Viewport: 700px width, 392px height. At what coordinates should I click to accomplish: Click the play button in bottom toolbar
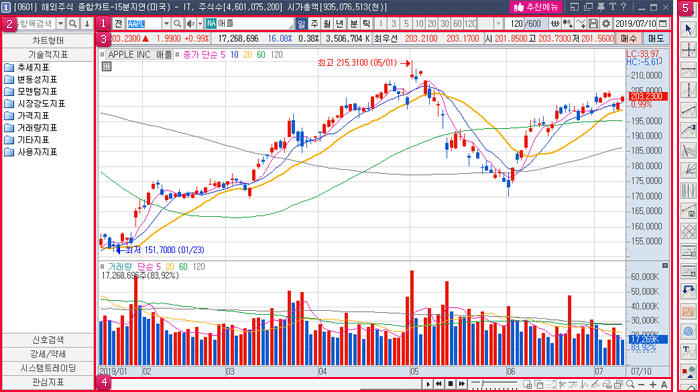click(428, 384)
